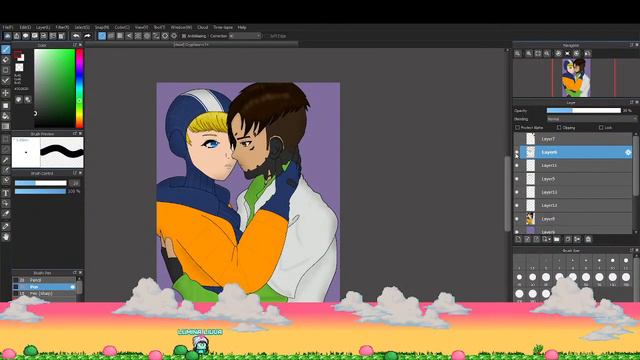
Task: Select the Move tool
Action: pos(6,93)
